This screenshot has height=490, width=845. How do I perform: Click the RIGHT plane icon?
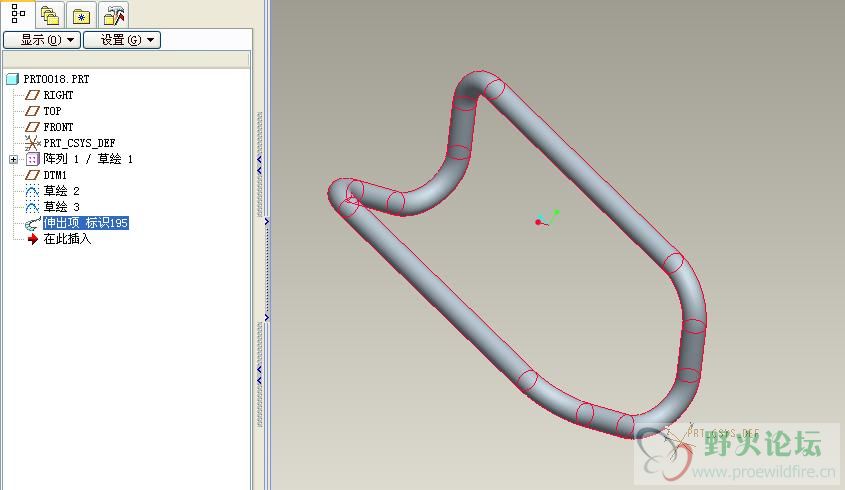[32, 95]
